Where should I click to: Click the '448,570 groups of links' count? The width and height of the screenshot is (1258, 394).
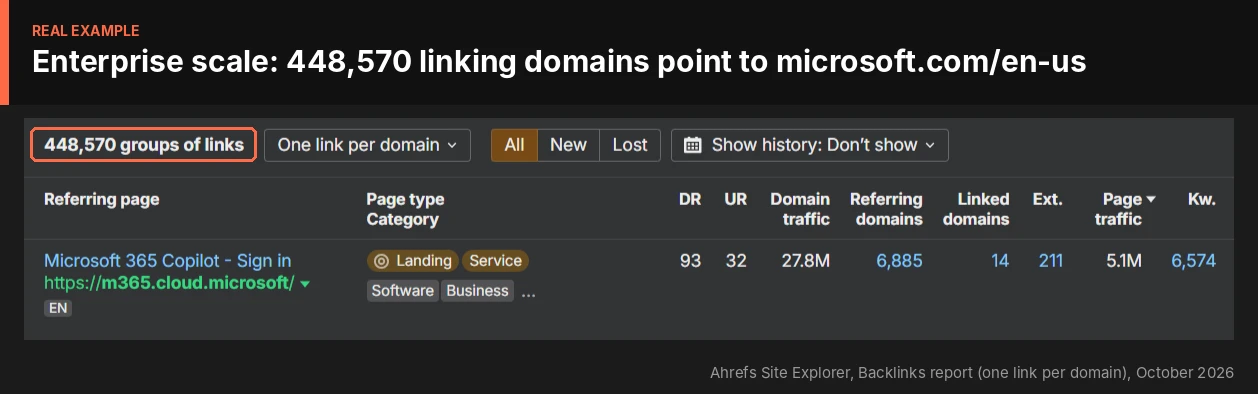144,145
